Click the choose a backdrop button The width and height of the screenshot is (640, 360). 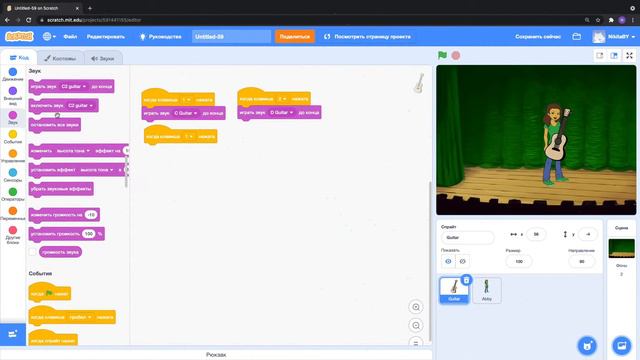(621, 346)
